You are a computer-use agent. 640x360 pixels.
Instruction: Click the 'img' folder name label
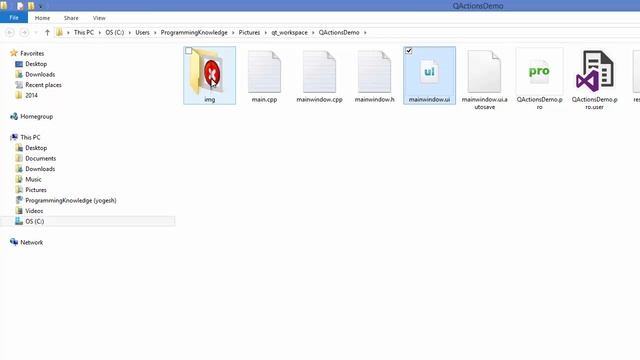(209, 99)
